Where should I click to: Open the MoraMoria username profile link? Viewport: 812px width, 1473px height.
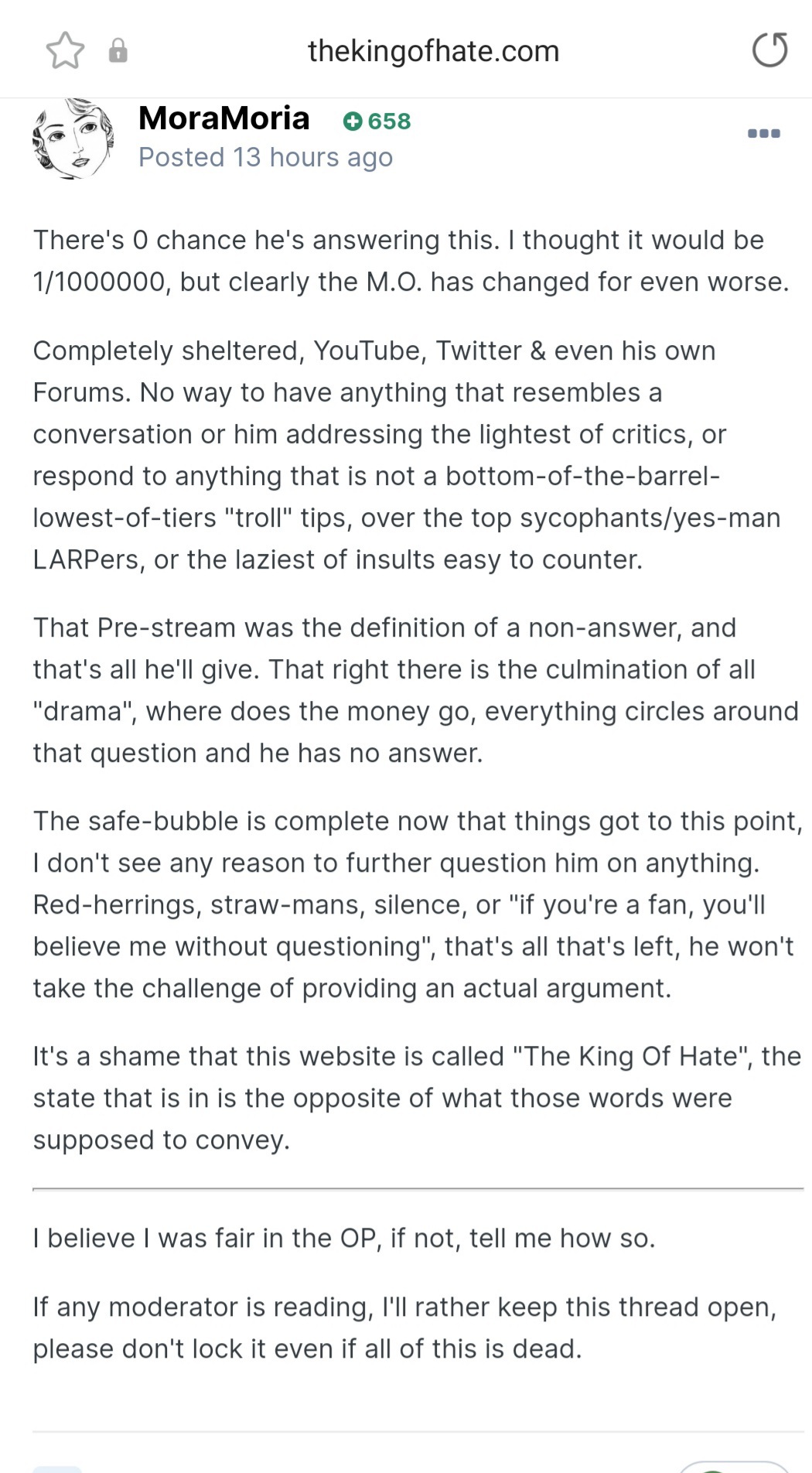tap(224, 118)
